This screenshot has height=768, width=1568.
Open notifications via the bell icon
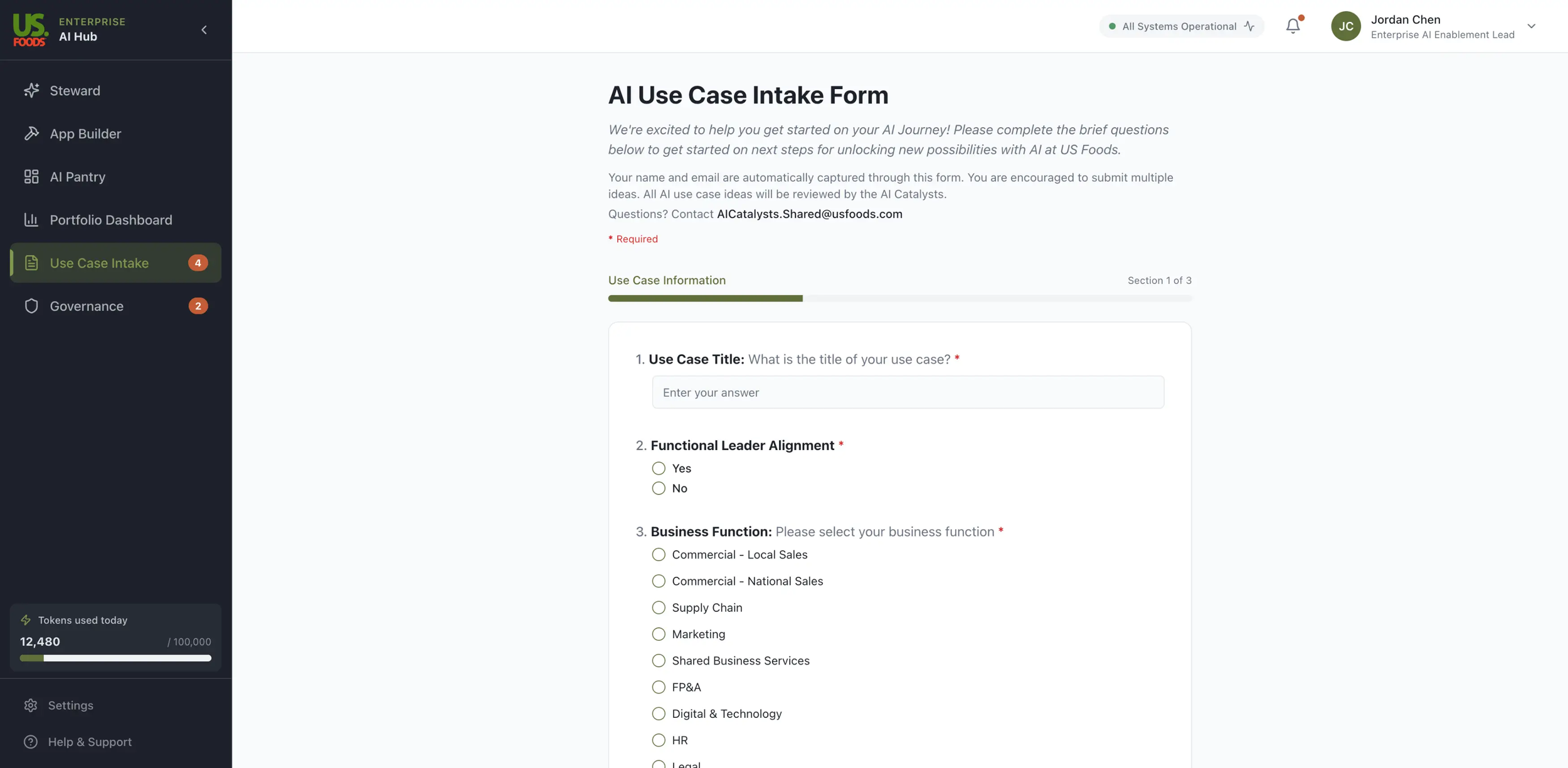coord(1293,26)
